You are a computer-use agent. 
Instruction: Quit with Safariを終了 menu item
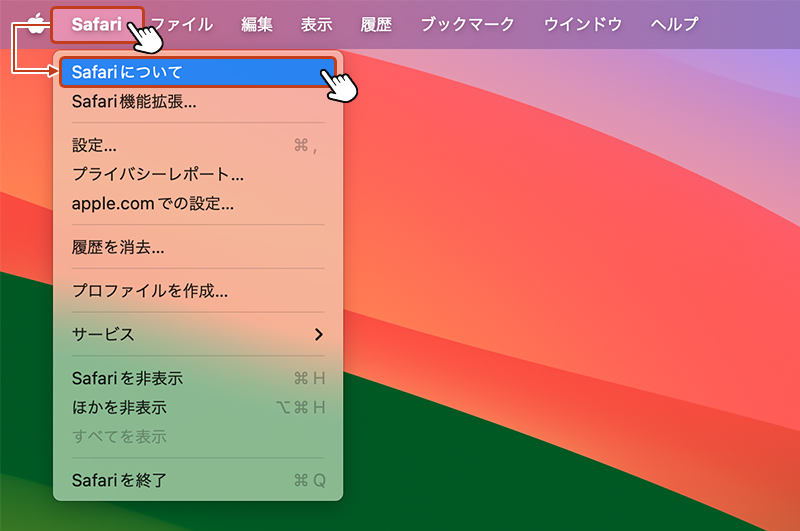[198, 481]
